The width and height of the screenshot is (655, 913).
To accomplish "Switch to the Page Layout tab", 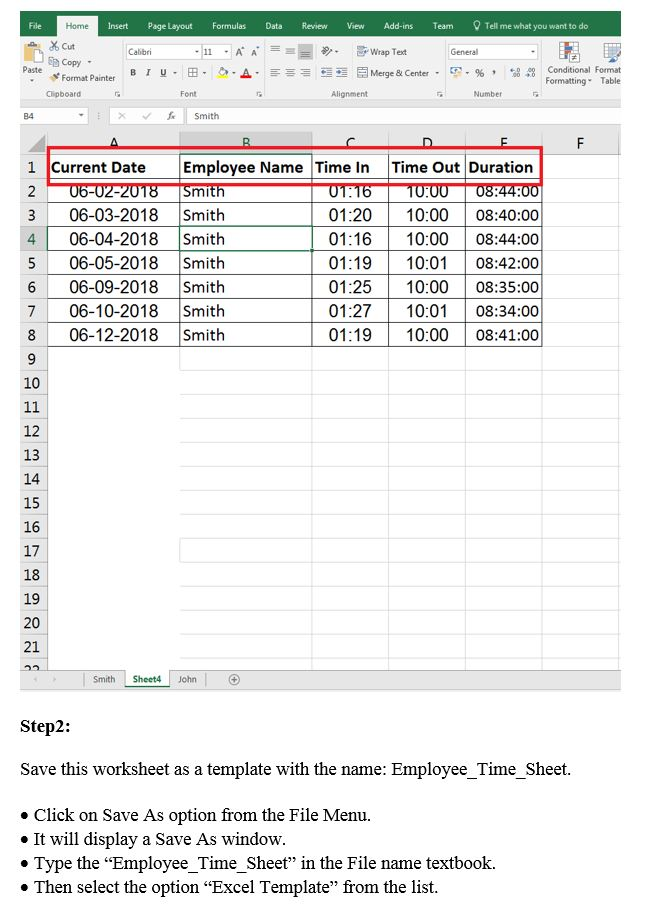I will [170, 26].
